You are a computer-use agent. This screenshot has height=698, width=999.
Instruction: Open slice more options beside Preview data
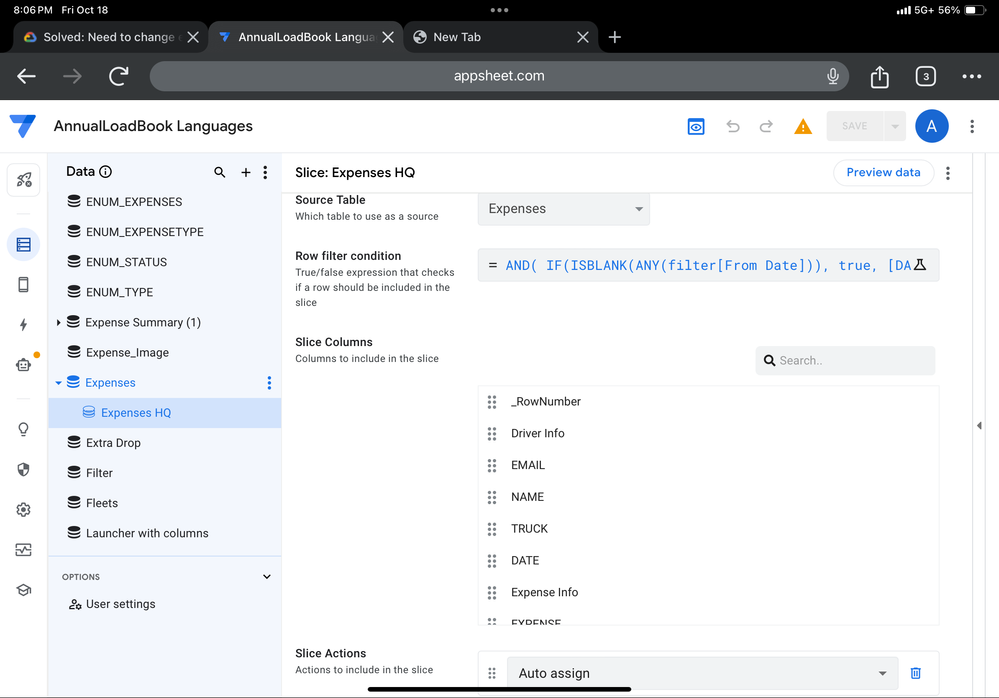948,173
